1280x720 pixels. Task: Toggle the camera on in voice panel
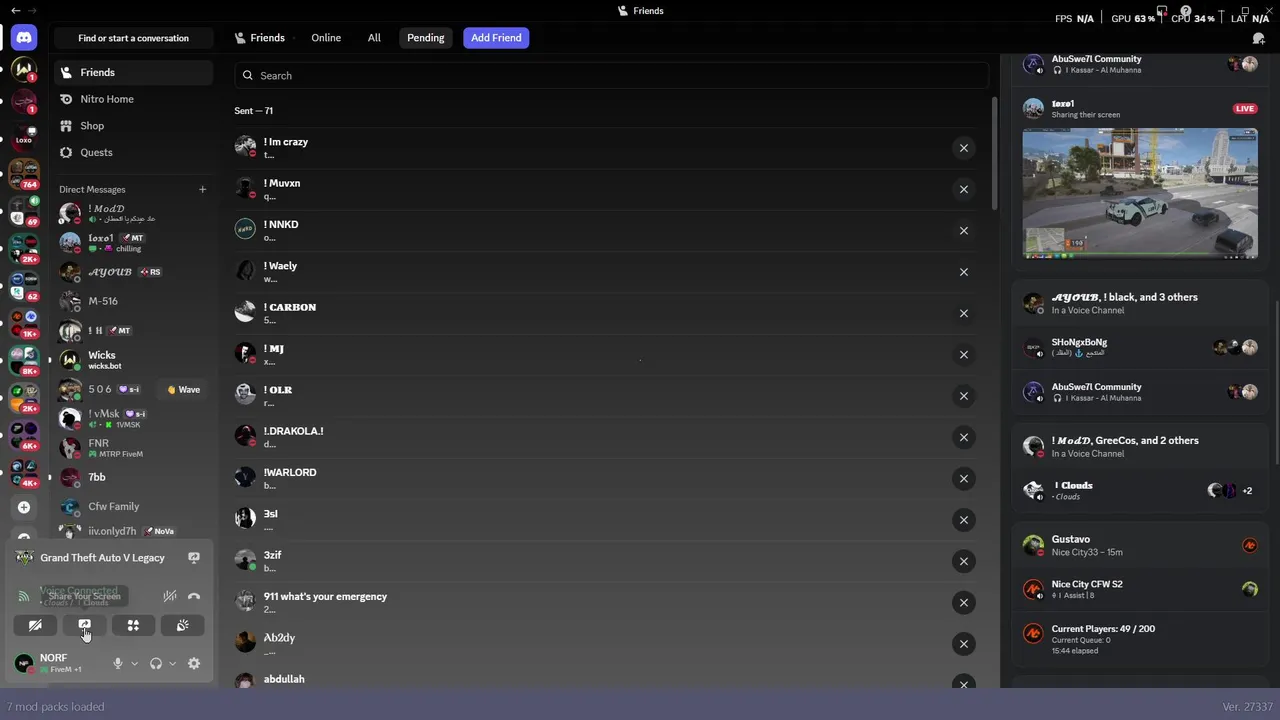pyautogui.click(x=35, y=625)
